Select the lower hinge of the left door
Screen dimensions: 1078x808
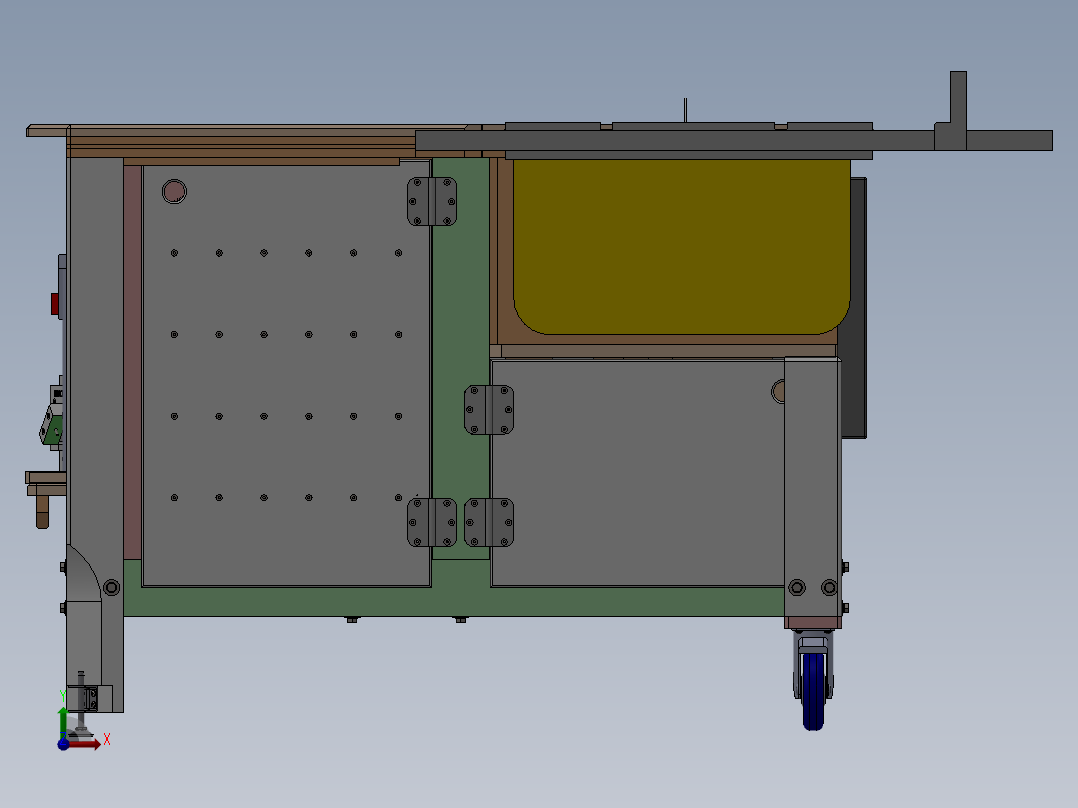[432, 523]
